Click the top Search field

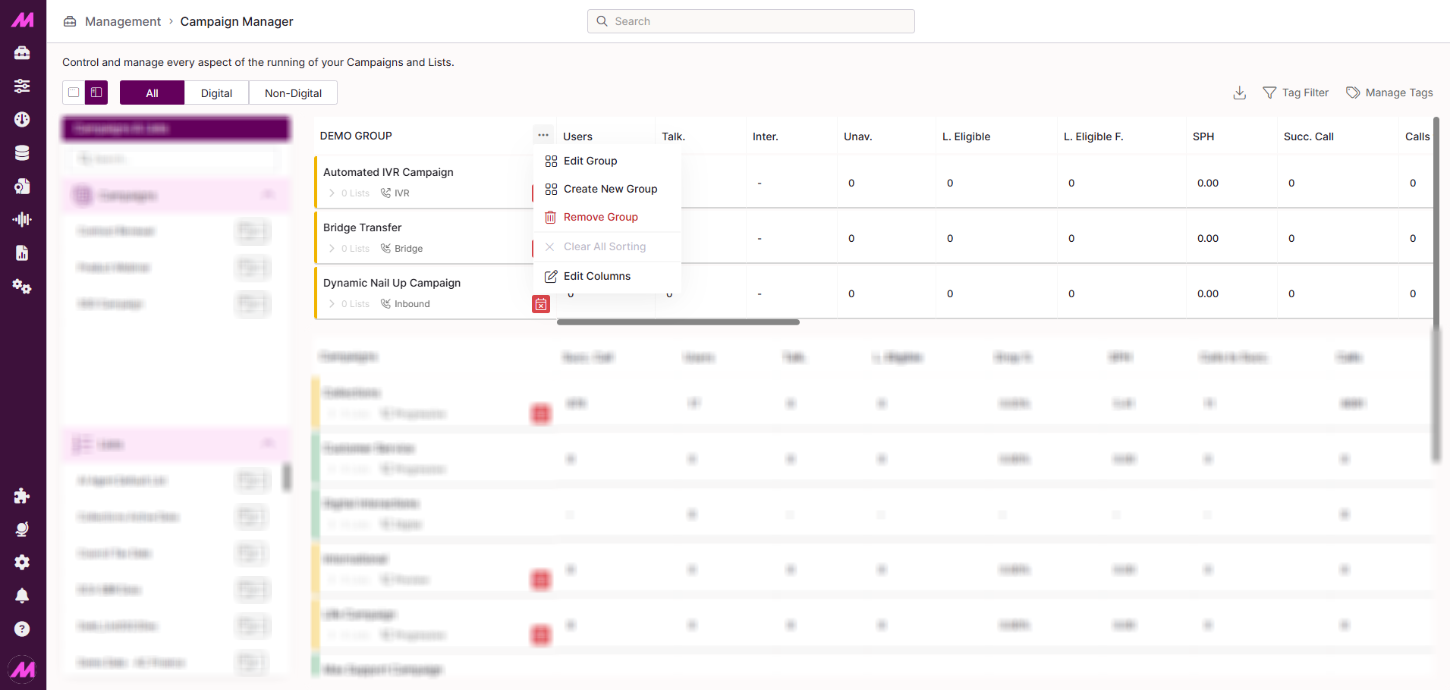(750, 21)
